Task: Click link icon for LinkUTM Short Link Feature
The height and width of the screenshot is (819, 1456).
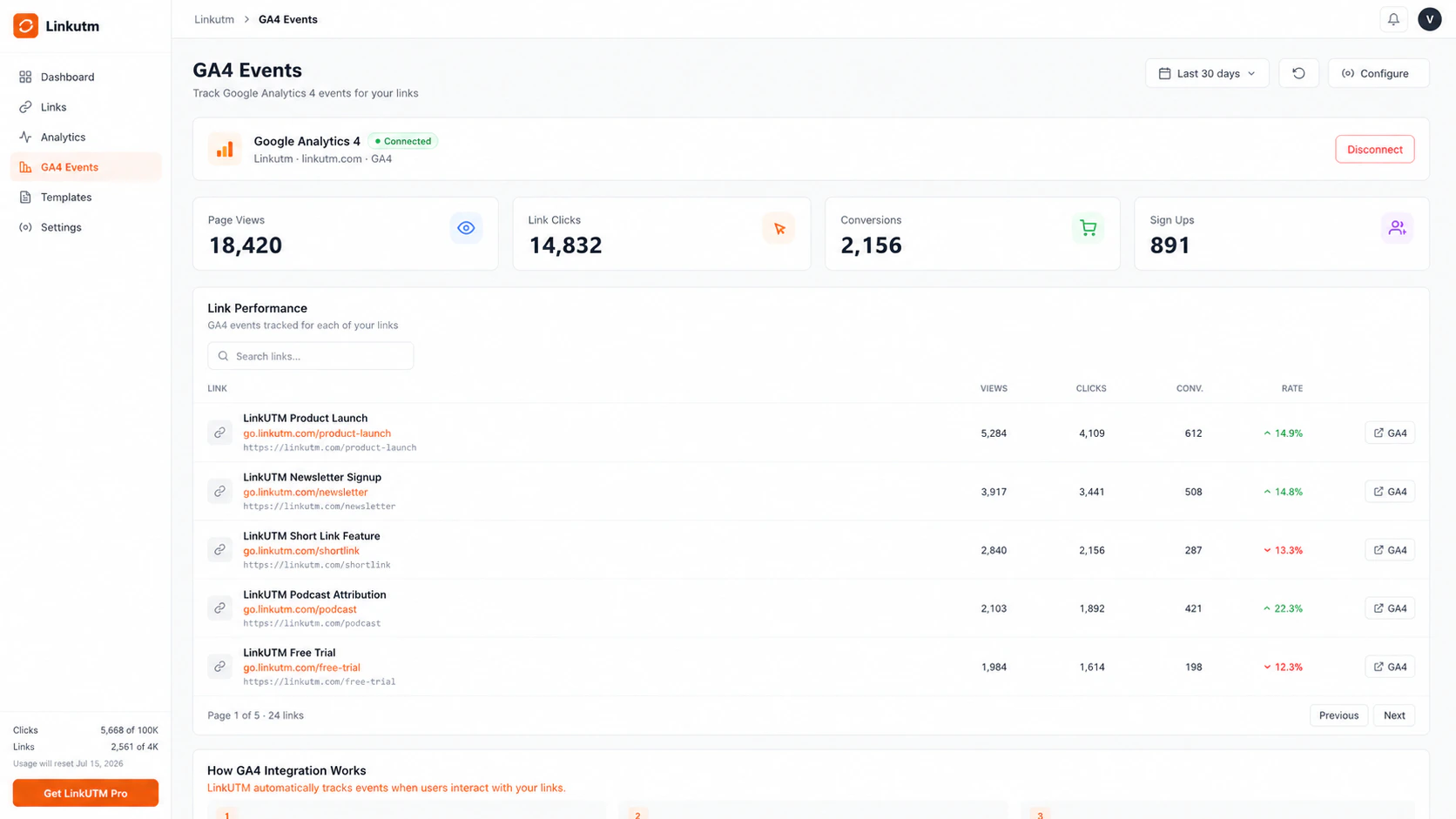Action: pyautogui.click(x=219, y=550)
